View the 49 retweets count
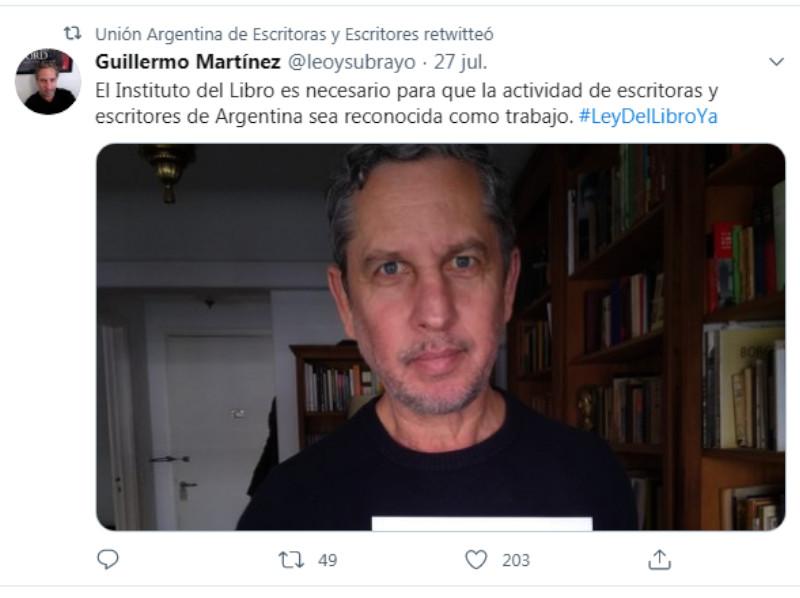This screenshot has width=800, height=598. pyautogui.click(x=328, y=560)
